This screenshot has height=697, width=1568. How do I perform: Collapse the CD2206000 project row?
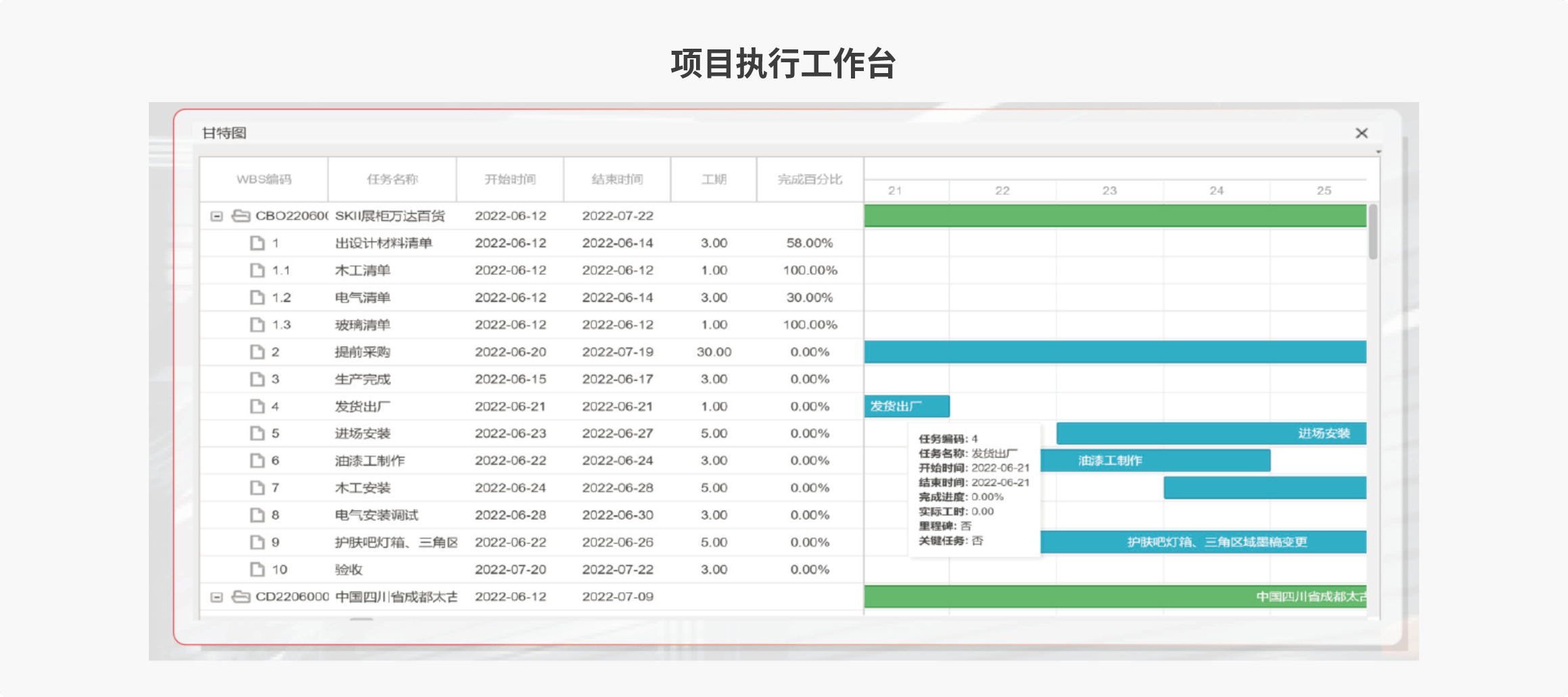[x=216, y=597]
